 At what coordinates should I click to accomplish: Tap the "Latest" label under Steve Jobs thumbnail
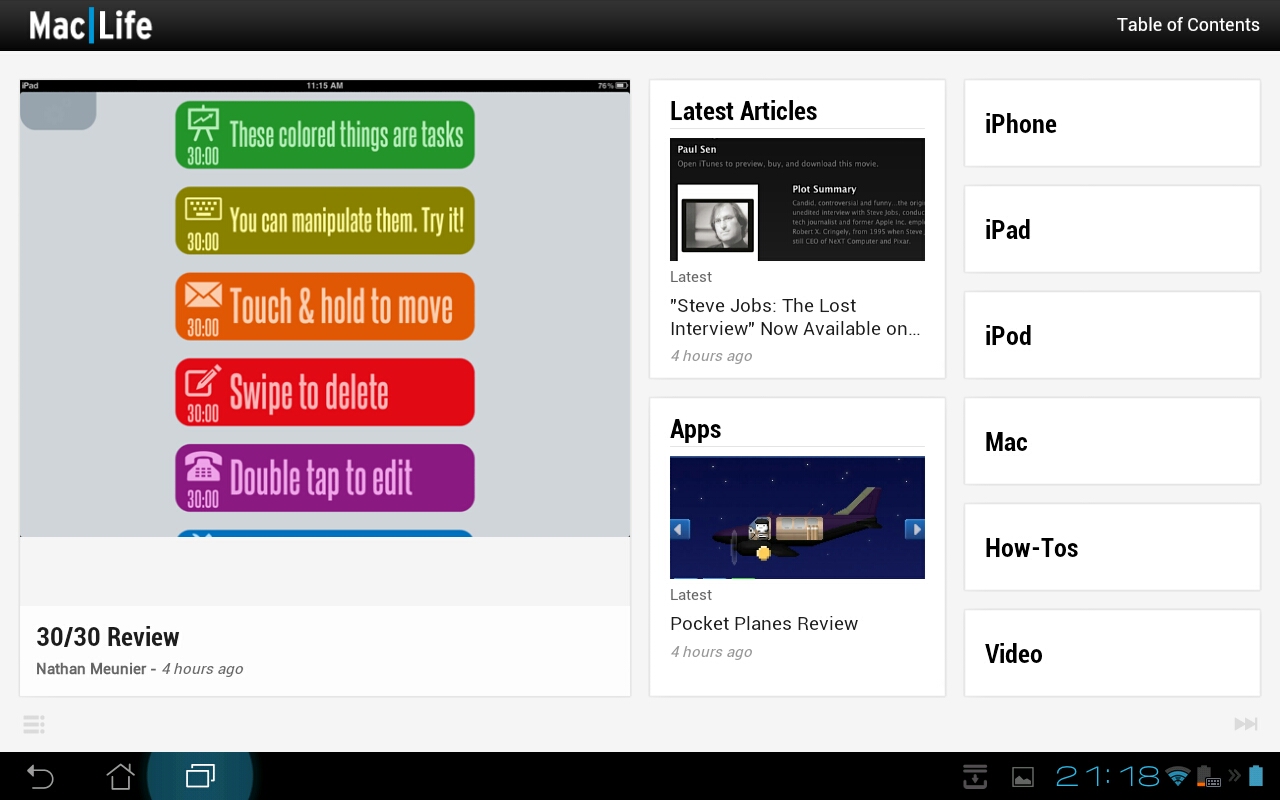coord(691,277)
